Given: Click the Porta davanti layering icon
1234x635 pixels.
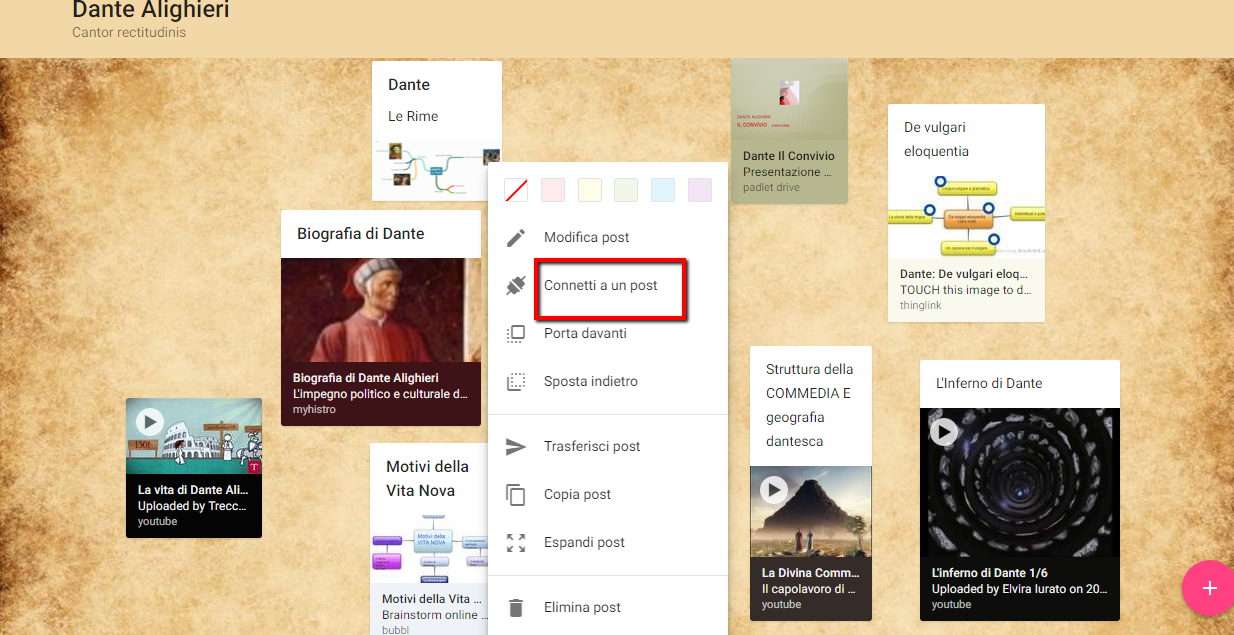Looking at the screenshot, I should click(516, 333).
